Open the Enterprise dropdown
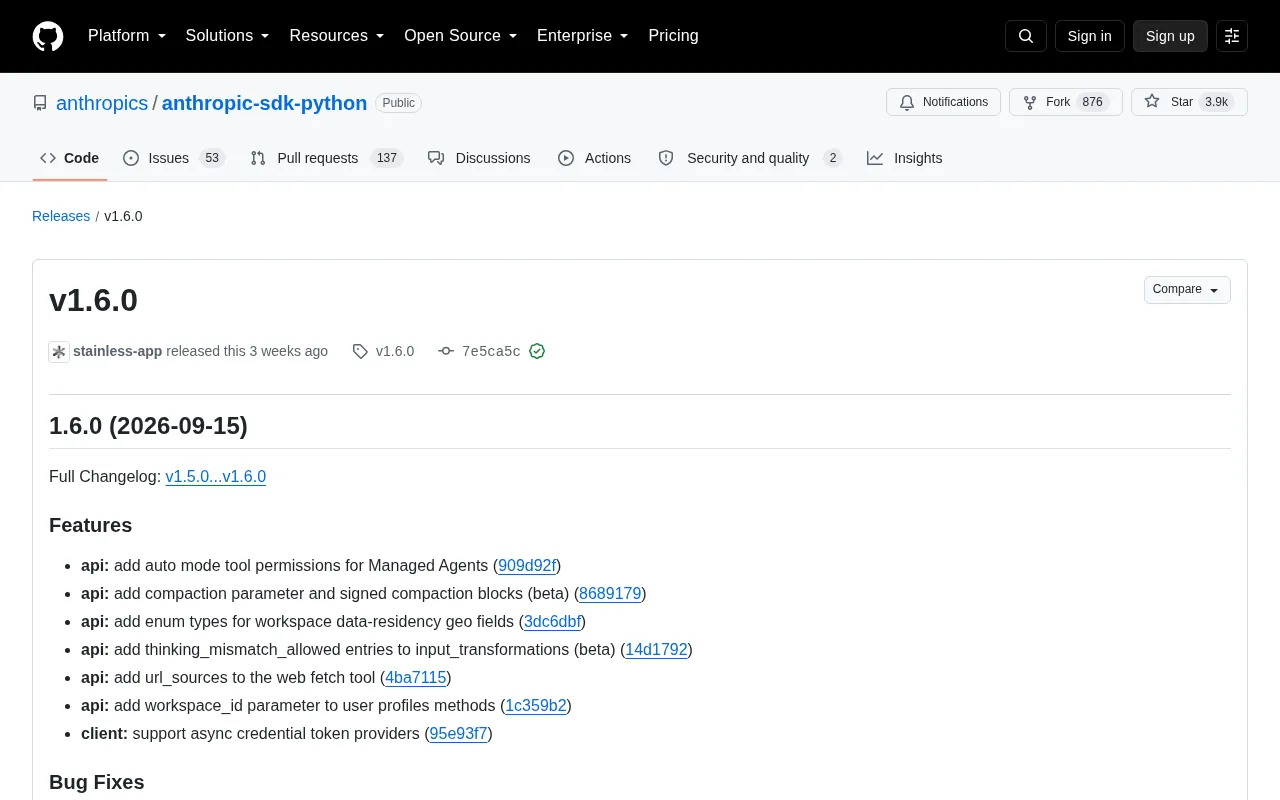 coord(583,36)
